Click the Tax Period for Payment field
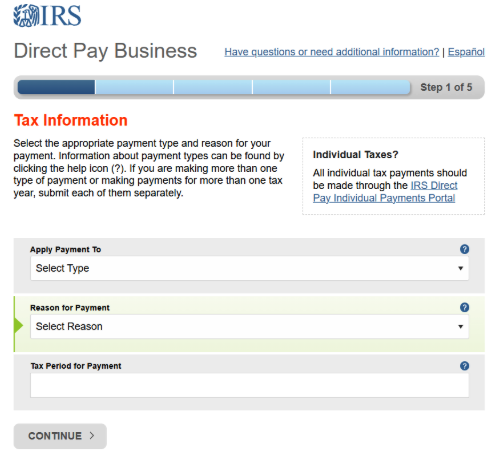489x470 pixels. click(x=249, y=385)
